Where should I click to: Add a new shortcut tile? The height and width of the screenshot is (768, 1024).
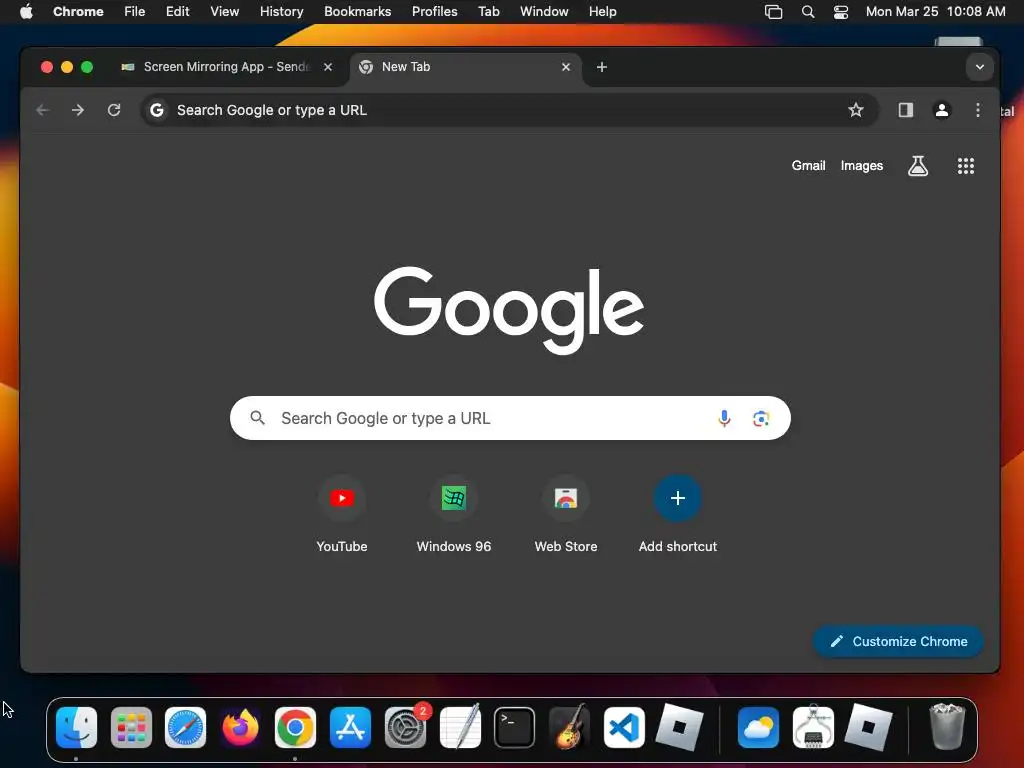(678, 514)
